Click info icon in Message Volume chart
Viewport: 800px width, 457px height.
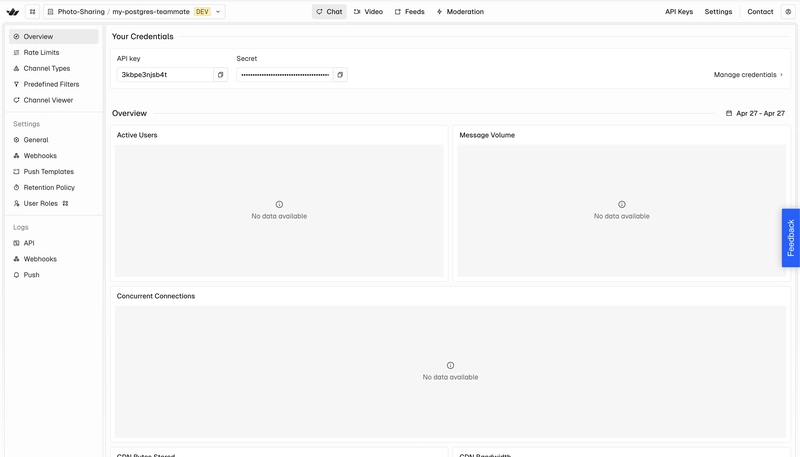[x=621, y=205]
